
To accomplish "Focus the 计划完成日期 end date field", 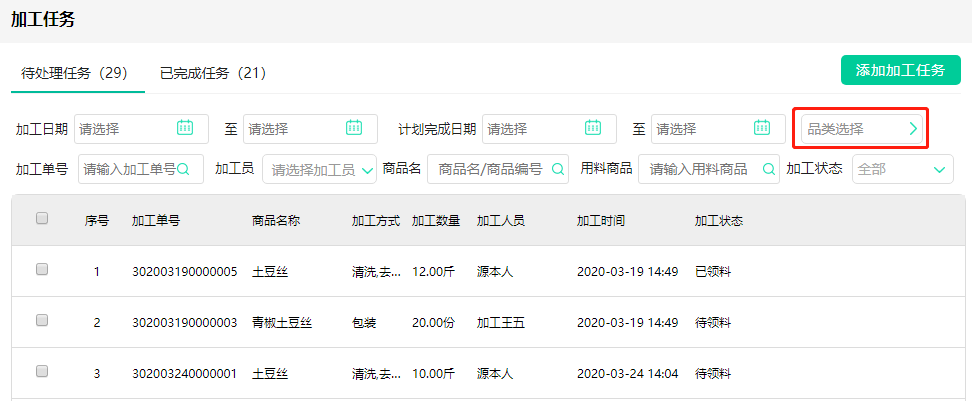I will click(x=718, y=129).
